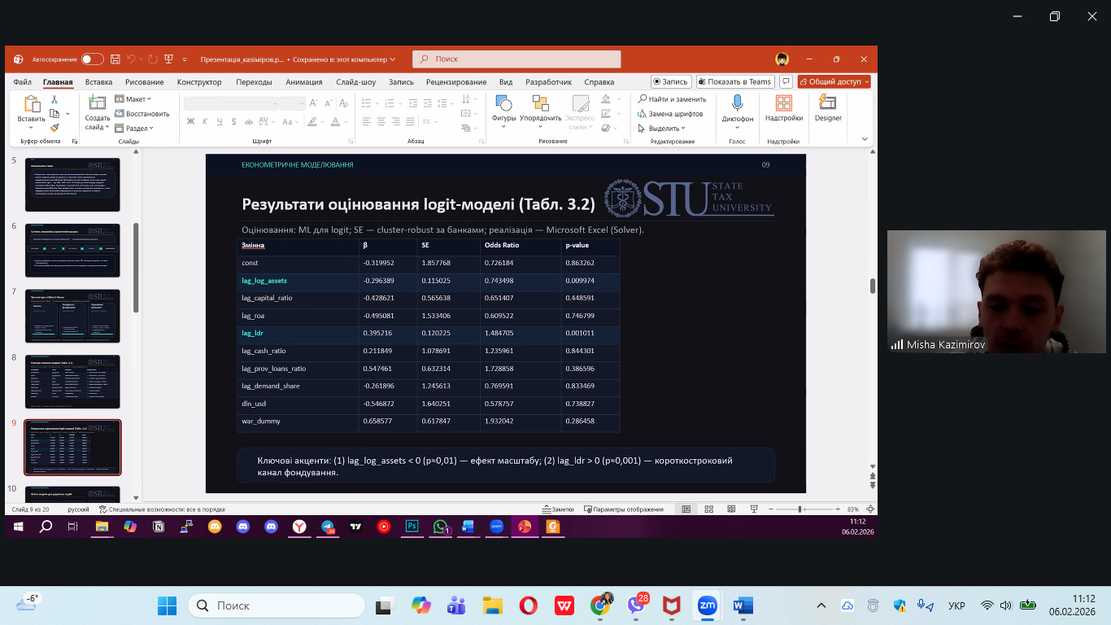1111x625 pixels.
Task: Adjust the zoom slider in the status bar
Action: 801,509
